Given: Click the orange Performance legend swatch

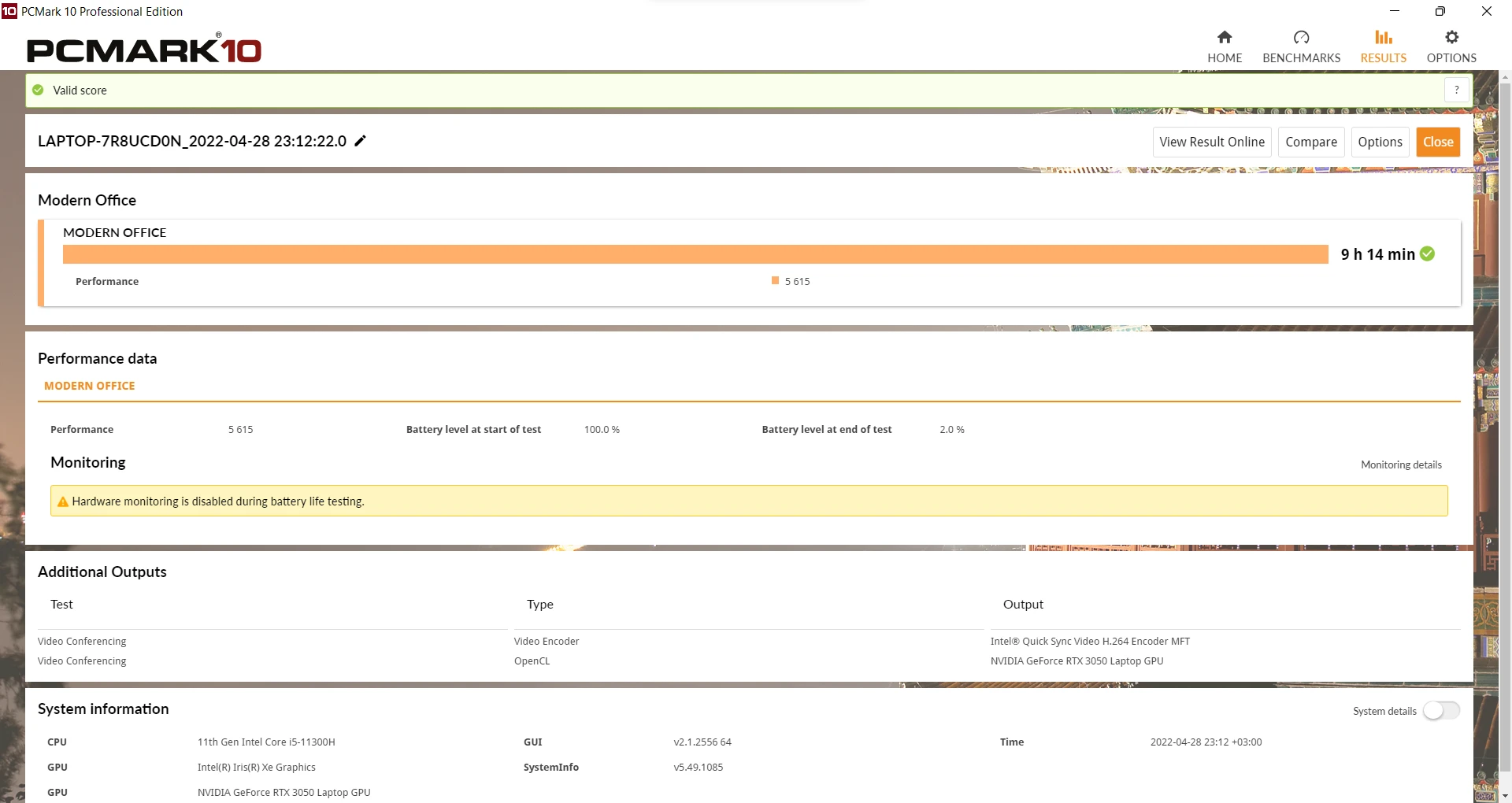Looking at the screenshot, I should [775, 280].
